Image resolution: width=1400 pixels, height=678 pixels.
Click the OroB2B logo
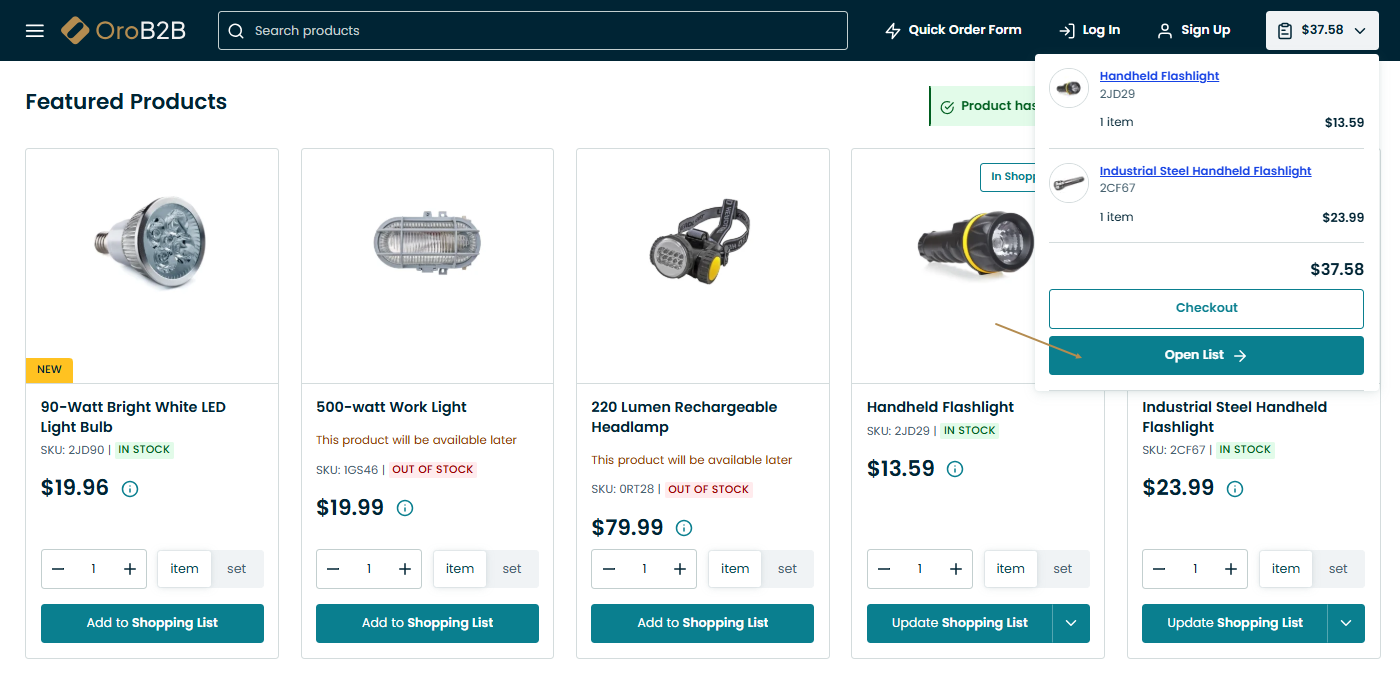coord(124,31)
